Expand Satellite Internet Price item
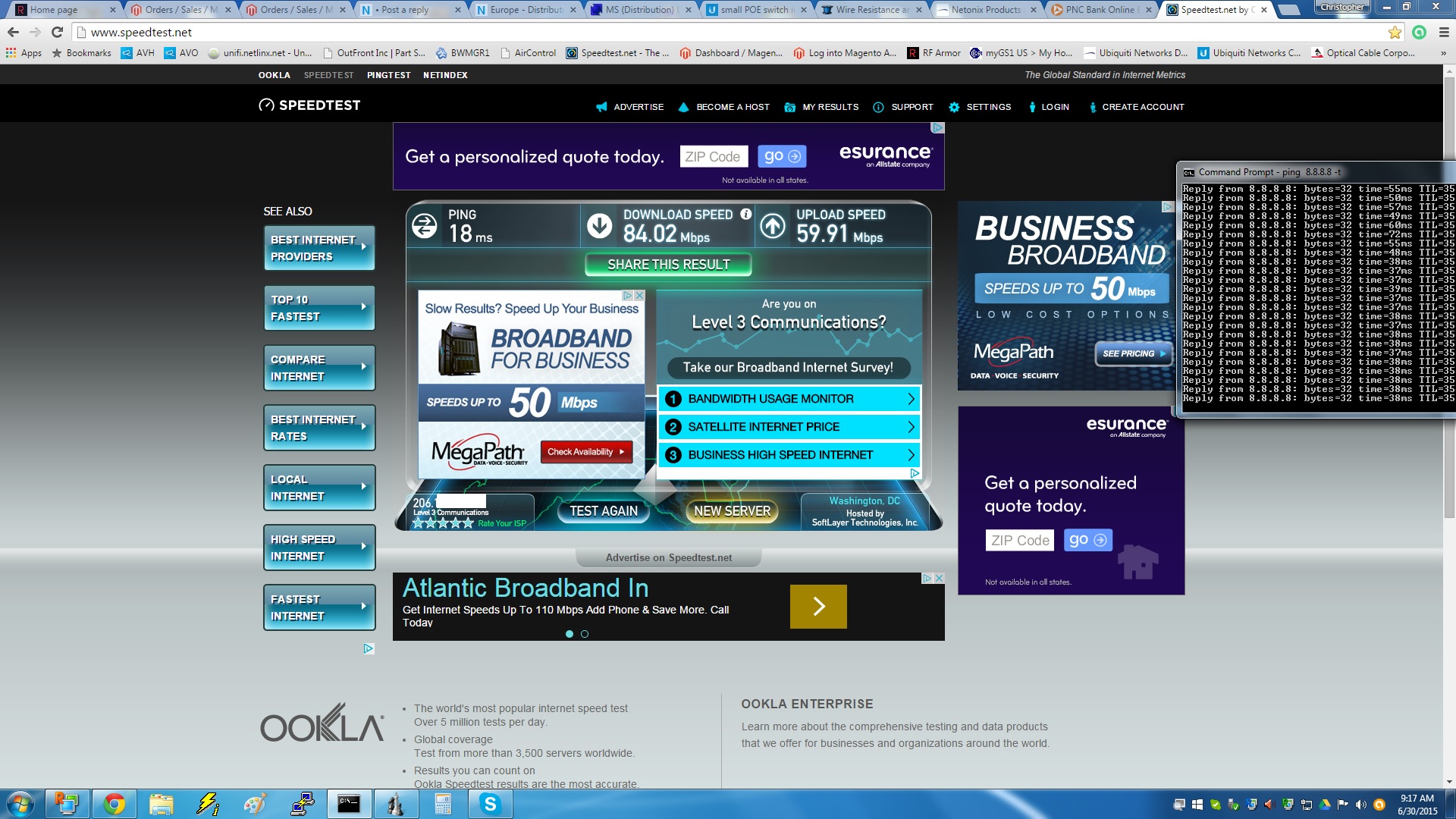 (x=789, y=427)
